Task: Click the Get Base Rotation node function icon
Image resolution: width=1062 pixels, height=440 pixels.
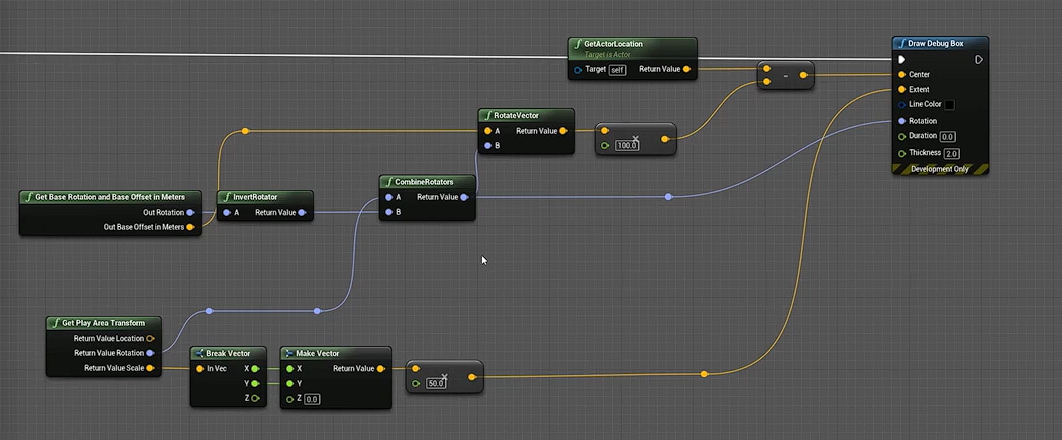Action: click(28, 197)
